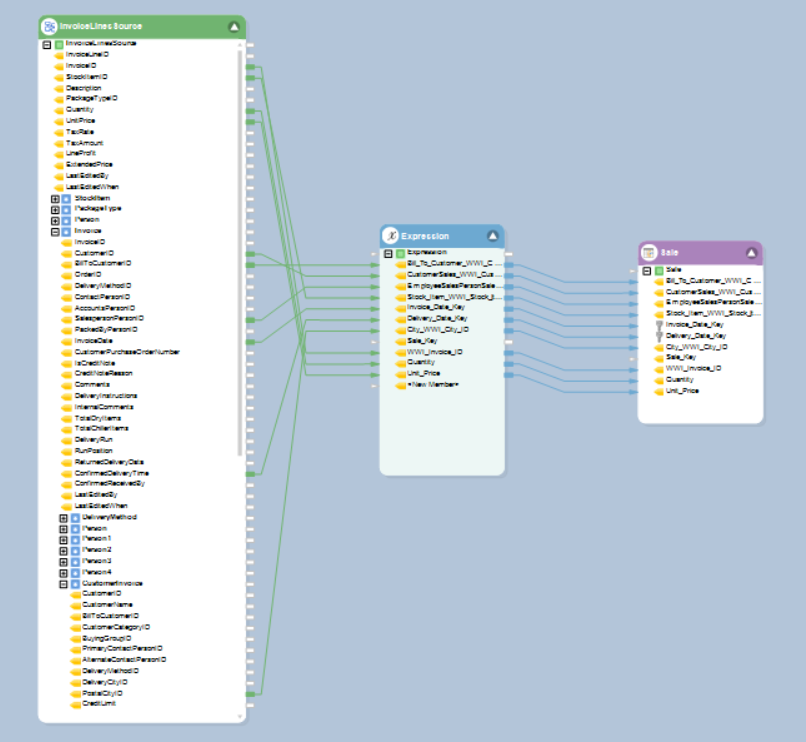806x742 pixels.
Task: Expand the StockItem tree node
Action: [55, 198]
